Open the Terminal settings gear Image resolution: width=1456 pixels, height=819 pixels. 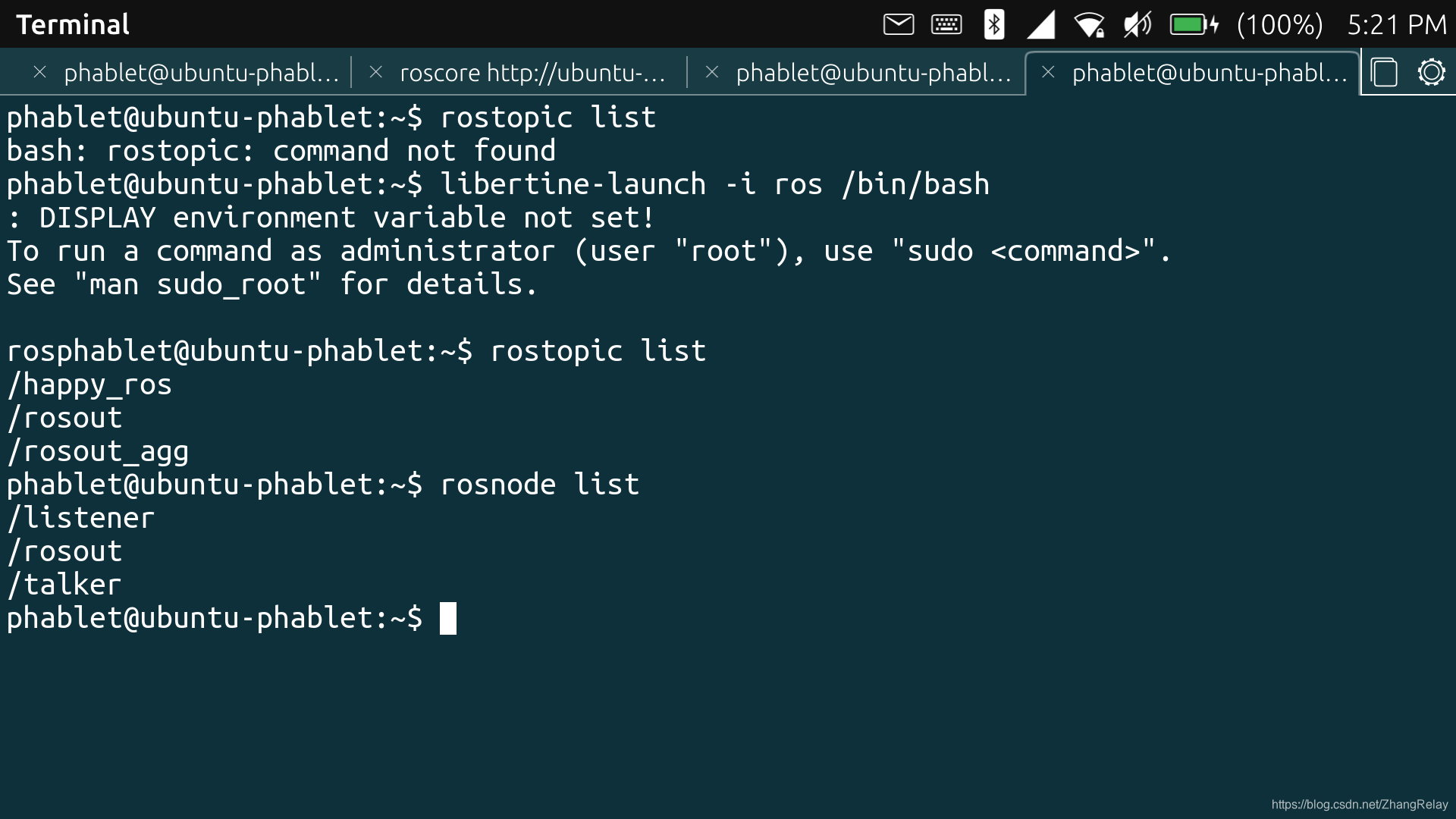pyautogui.click(x=1432, y=71)
